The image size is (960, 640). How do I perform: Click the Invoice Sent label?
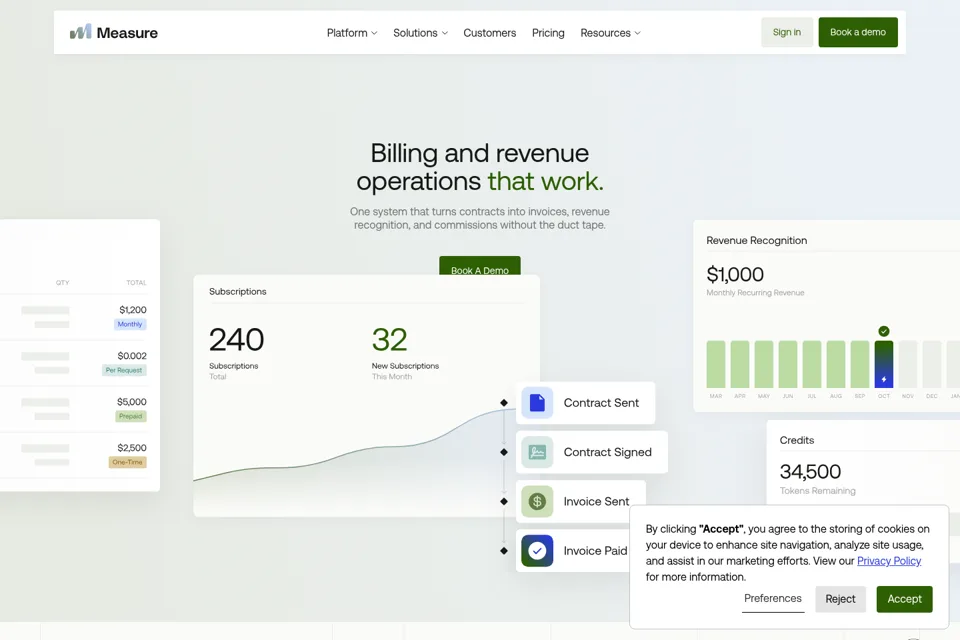596,502
